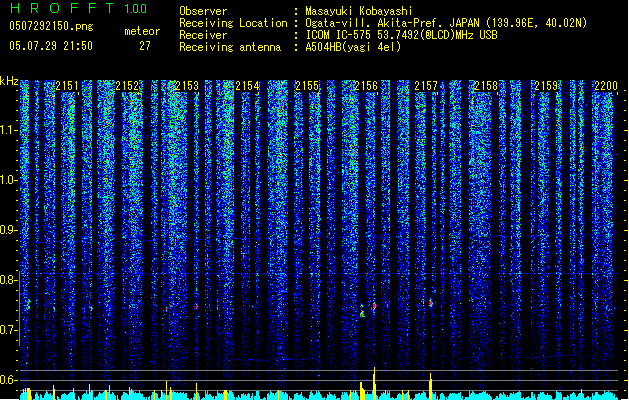Image resolution: width=629 pixels, height=400 pixels.
Task: Click the 2200 time marker
Action: pyautogui.click(x=606, y=86)
